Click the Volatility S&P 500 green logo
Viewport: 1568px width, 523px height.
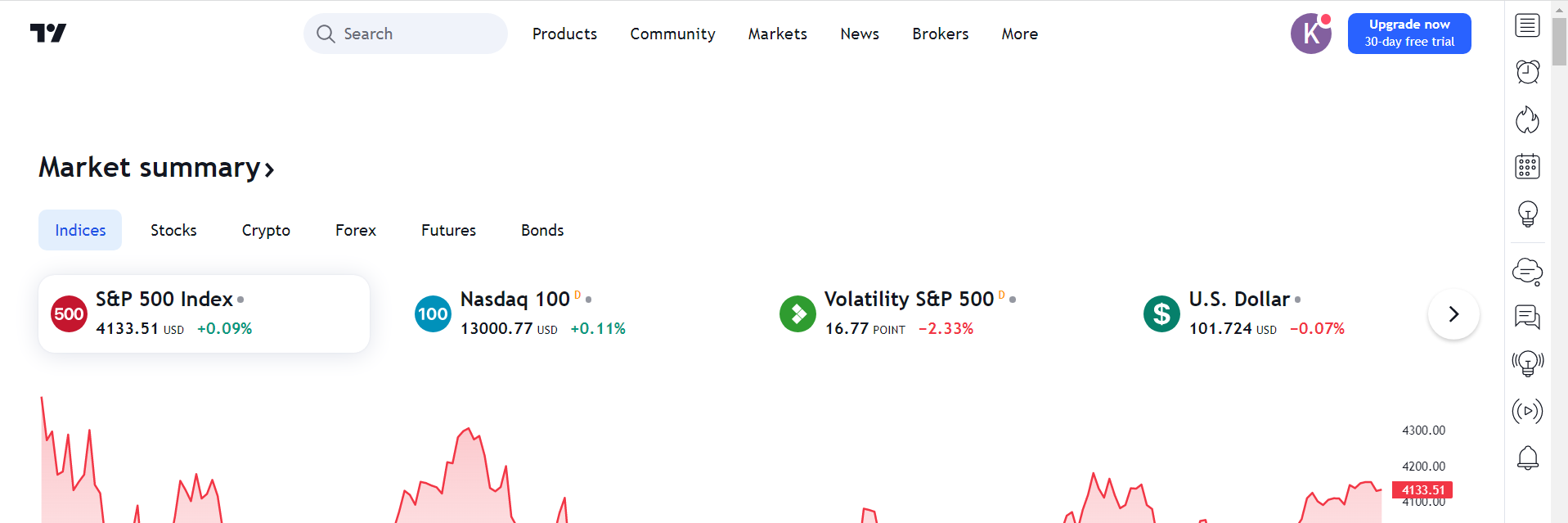(797, 313)
